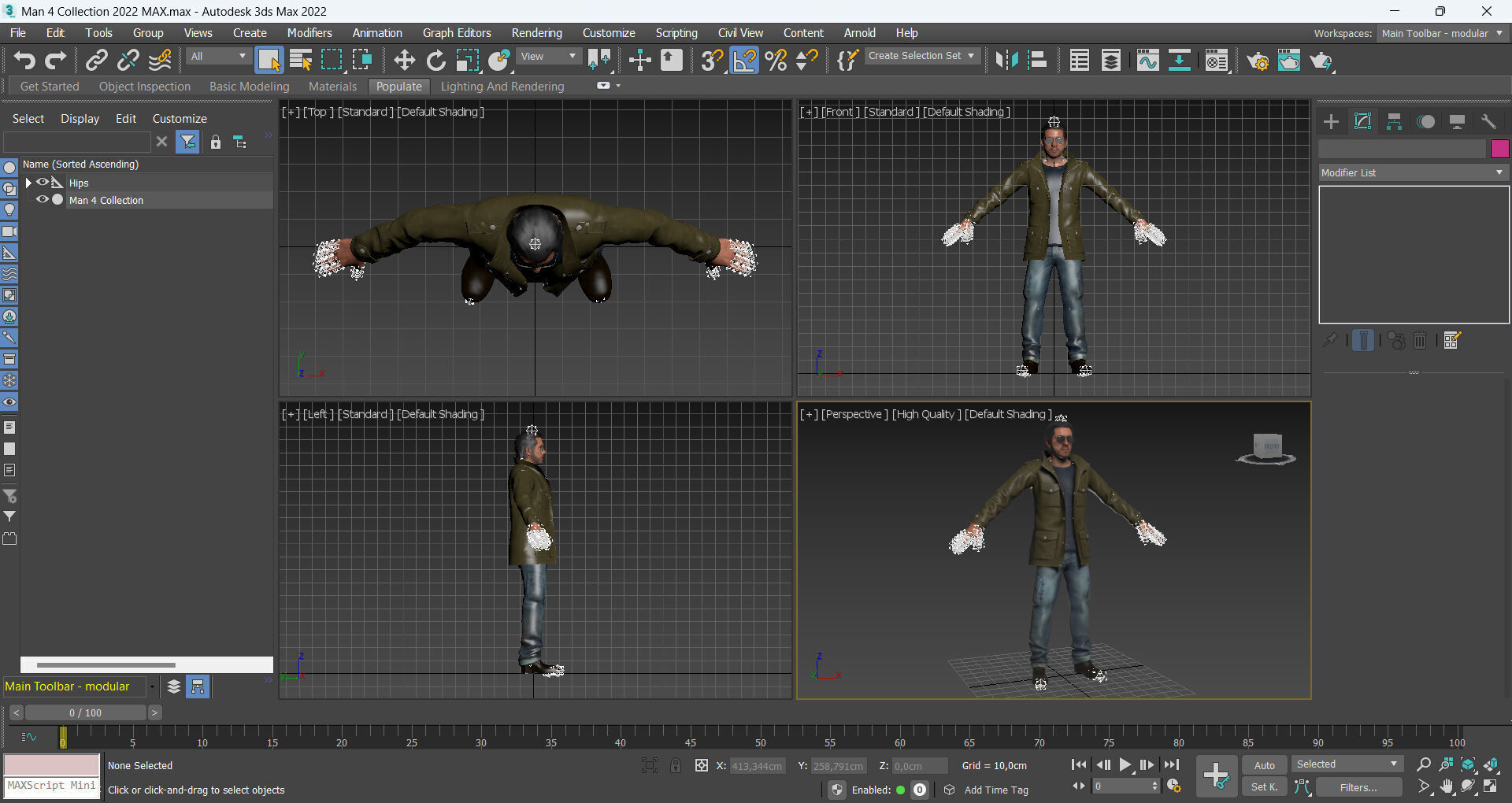The image size is (1512, 803).
Task: Click Zoom Extents All viewport icon
Action: (1491, 764)
